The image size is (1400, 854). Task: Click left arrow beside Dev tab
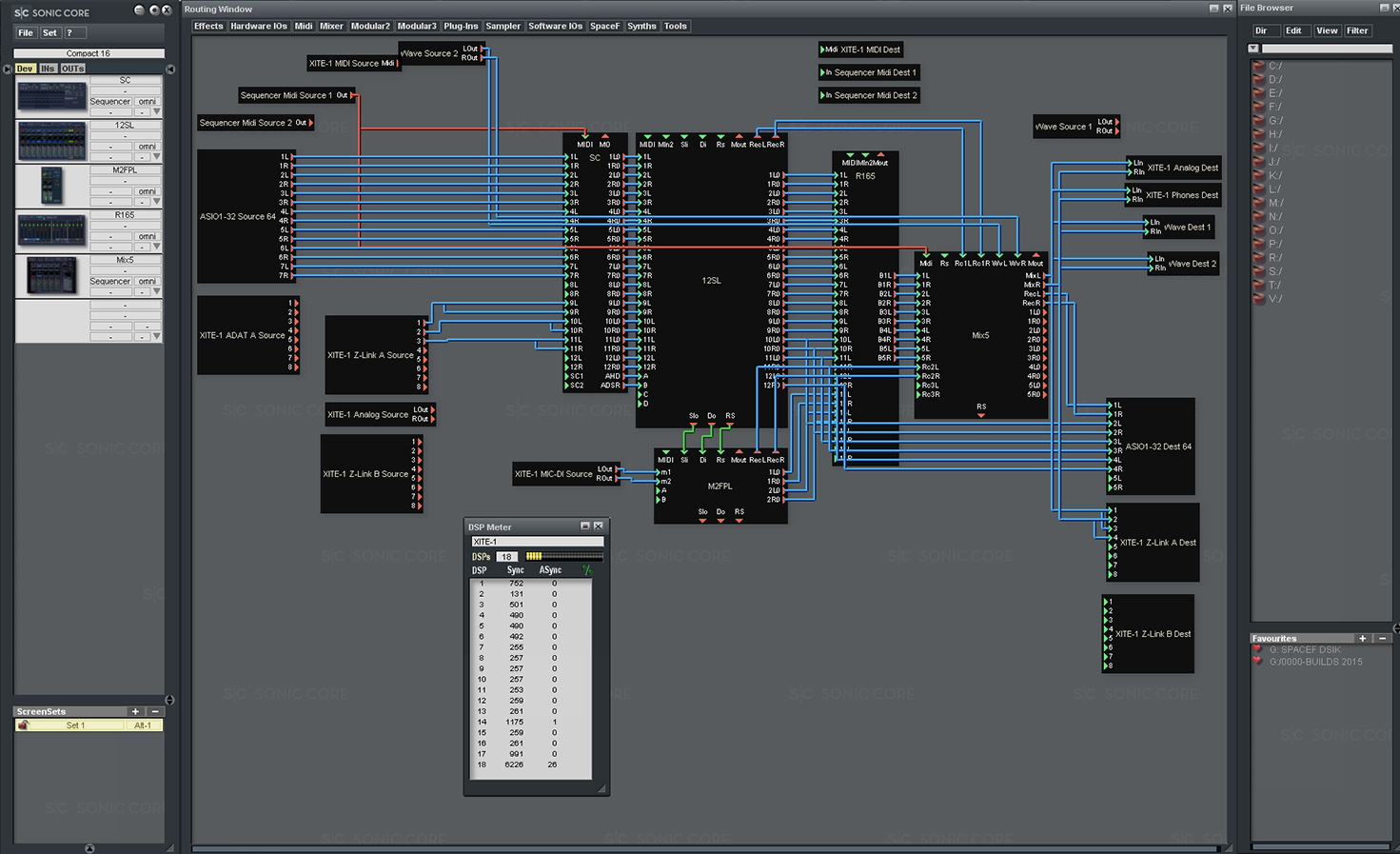click(x=8, y=69)
